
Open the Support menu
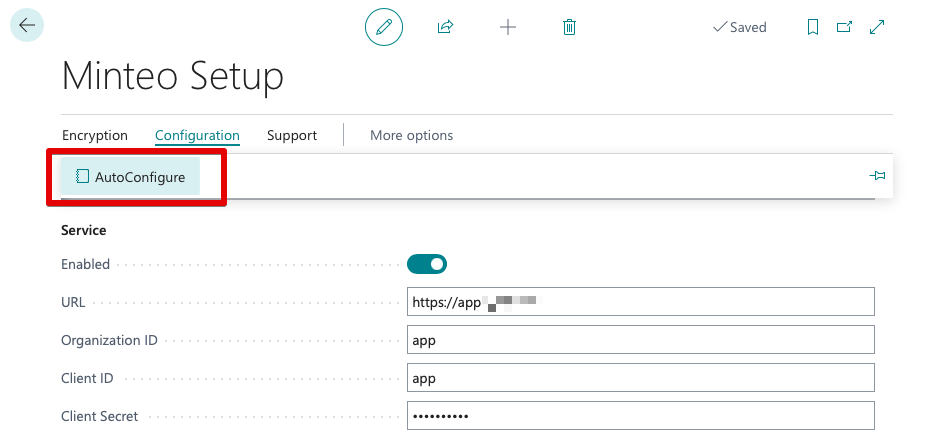291,135
